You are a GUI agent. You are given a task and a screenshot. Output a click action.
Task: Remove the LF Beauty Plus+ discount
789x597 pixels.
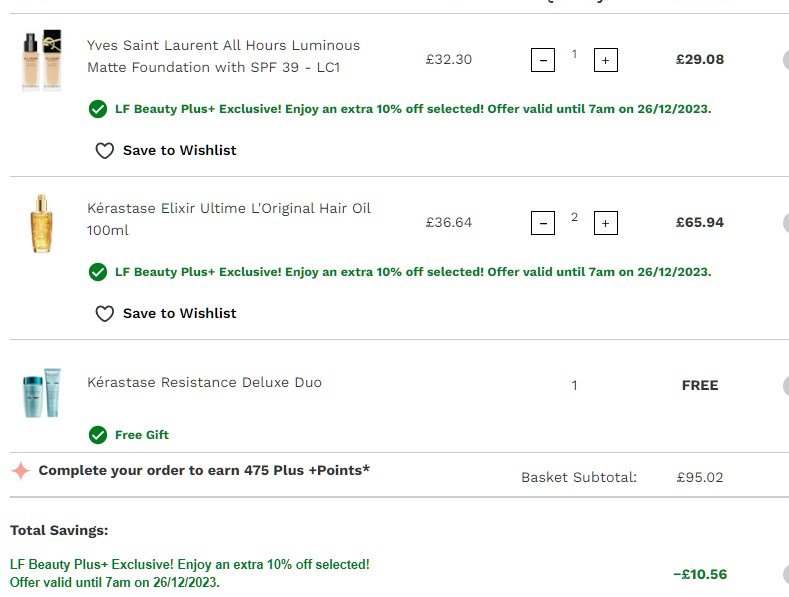785,575
